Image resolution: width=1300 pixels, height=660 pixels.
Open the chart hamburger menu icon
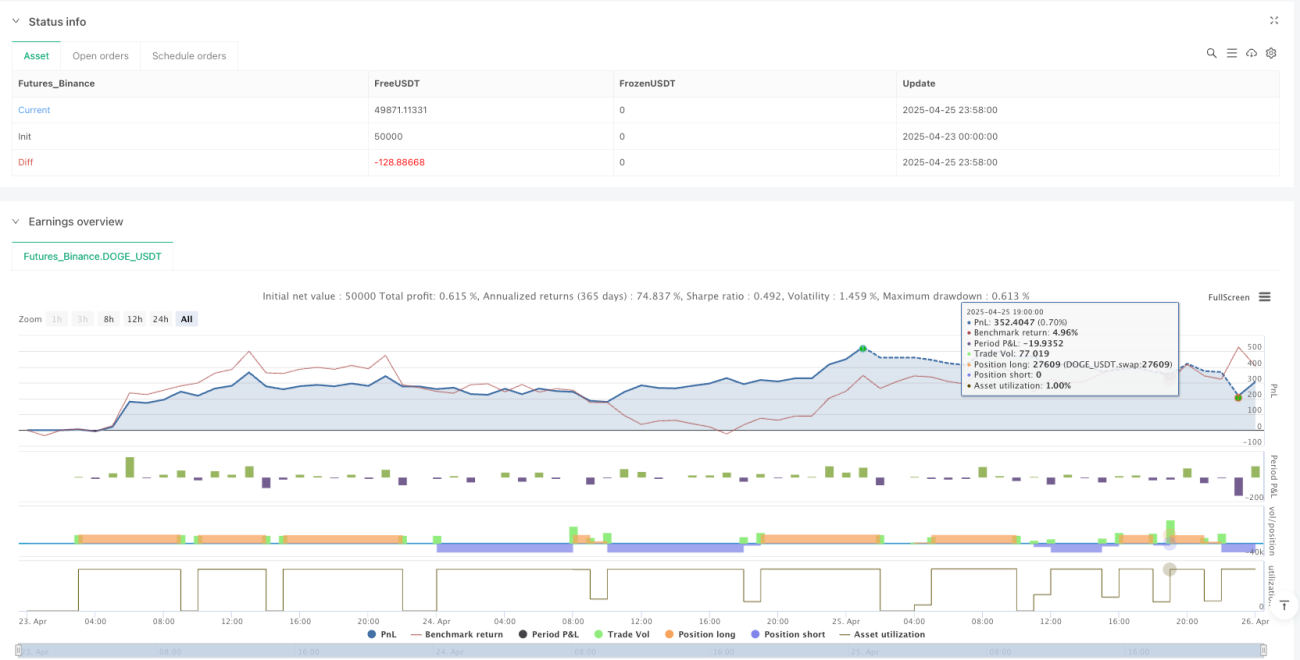pos(1265,297)
